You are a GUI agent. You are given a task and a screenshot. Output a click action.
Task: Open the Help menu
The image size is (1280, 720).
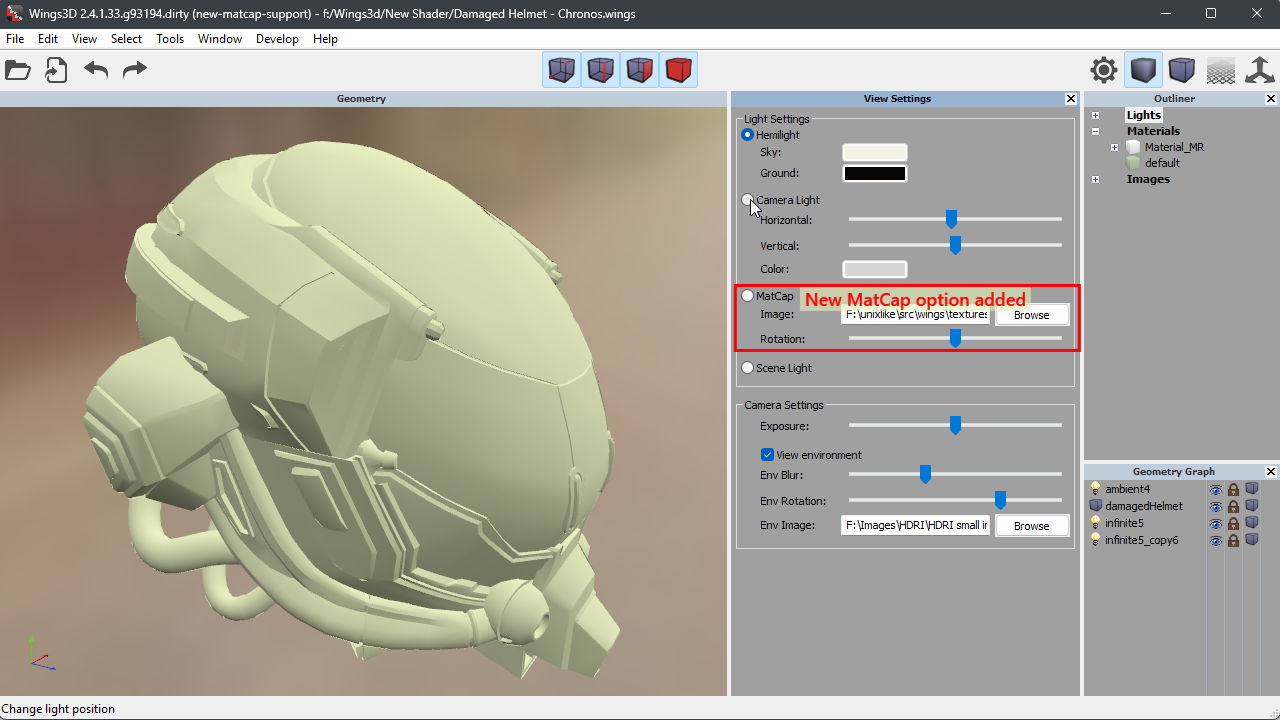point(325,39)
